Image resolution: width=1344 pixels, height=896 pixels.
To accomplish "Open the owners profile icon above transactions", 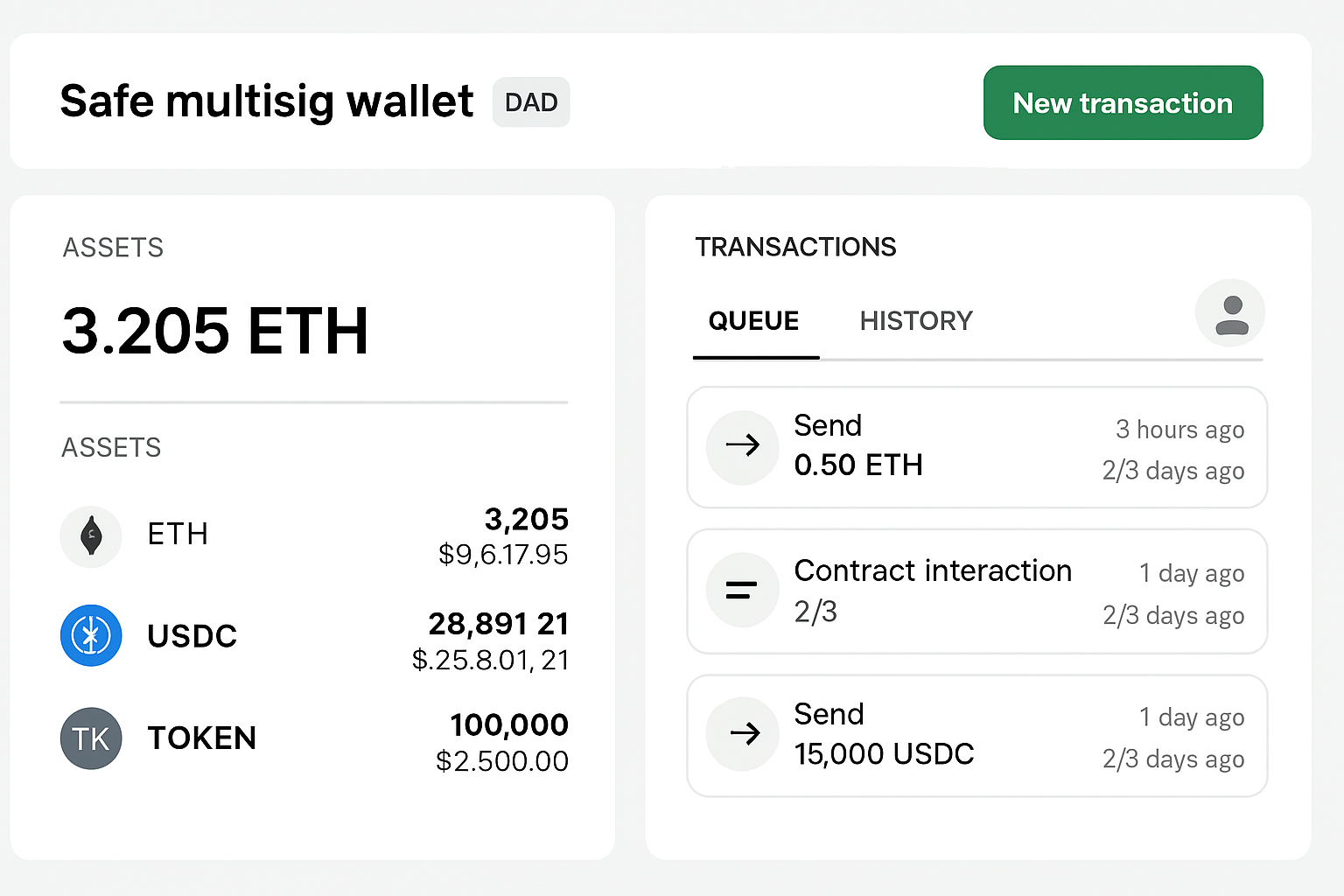I will 1229,312.
